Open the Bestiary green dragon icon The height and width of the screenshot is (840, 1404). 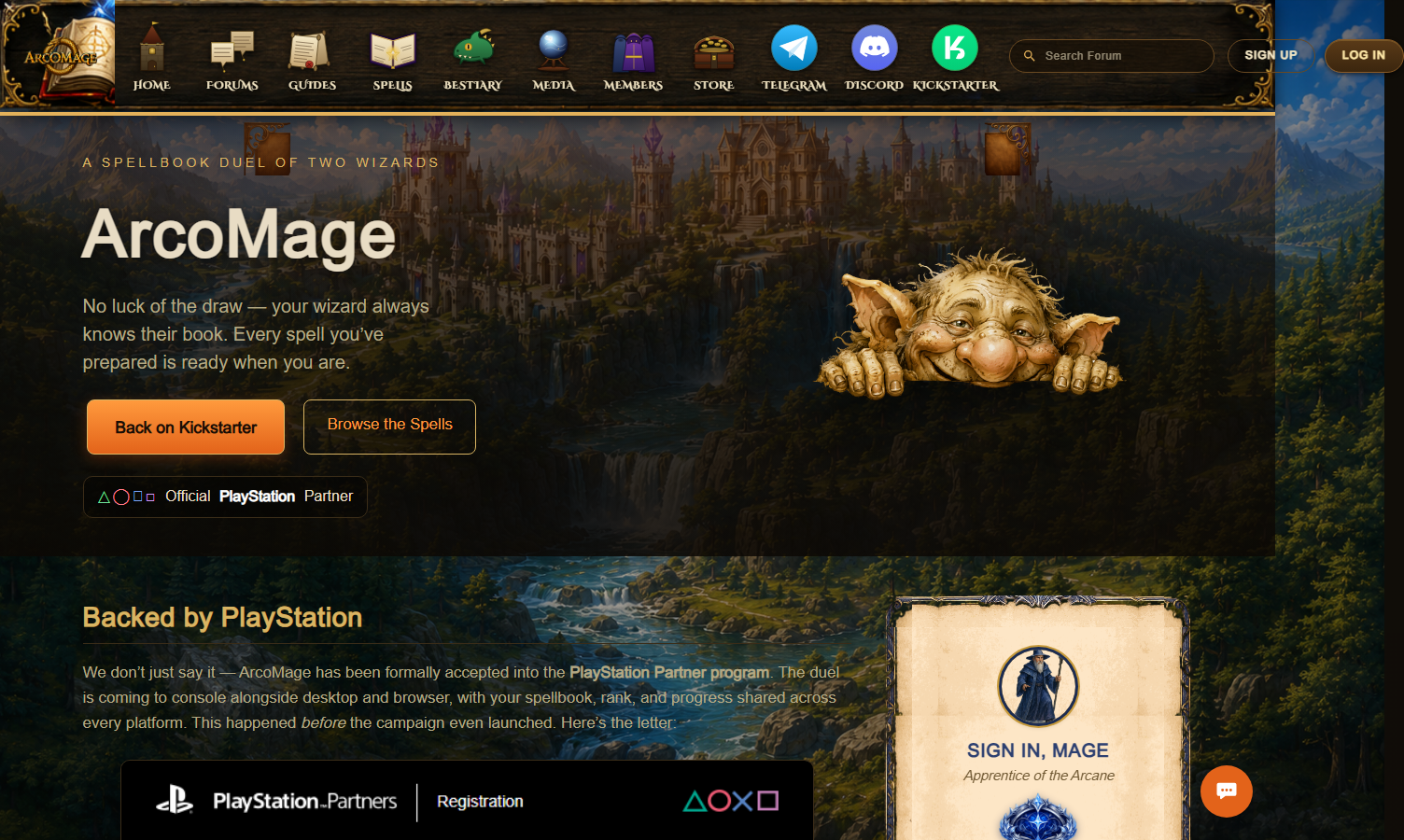[x=473, y=49]
